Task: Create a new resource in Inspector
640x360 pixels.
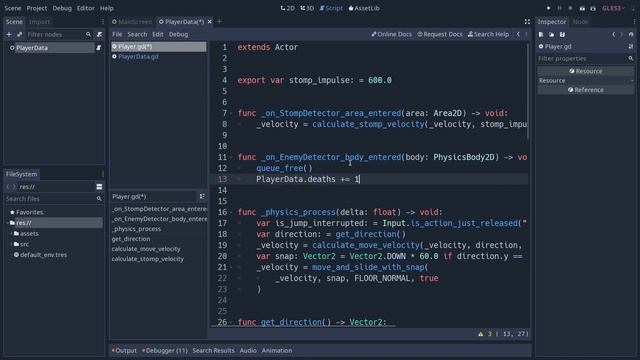Action: pos(541,35)
